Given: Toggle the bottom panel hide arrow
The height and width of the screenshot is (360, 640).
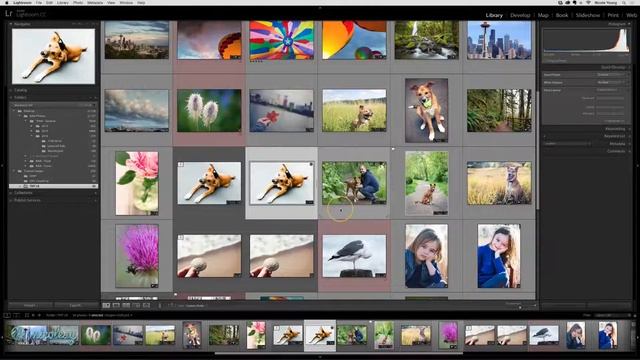Looking at the screenshot, I should pyautogui.click(x=320, y=358).
